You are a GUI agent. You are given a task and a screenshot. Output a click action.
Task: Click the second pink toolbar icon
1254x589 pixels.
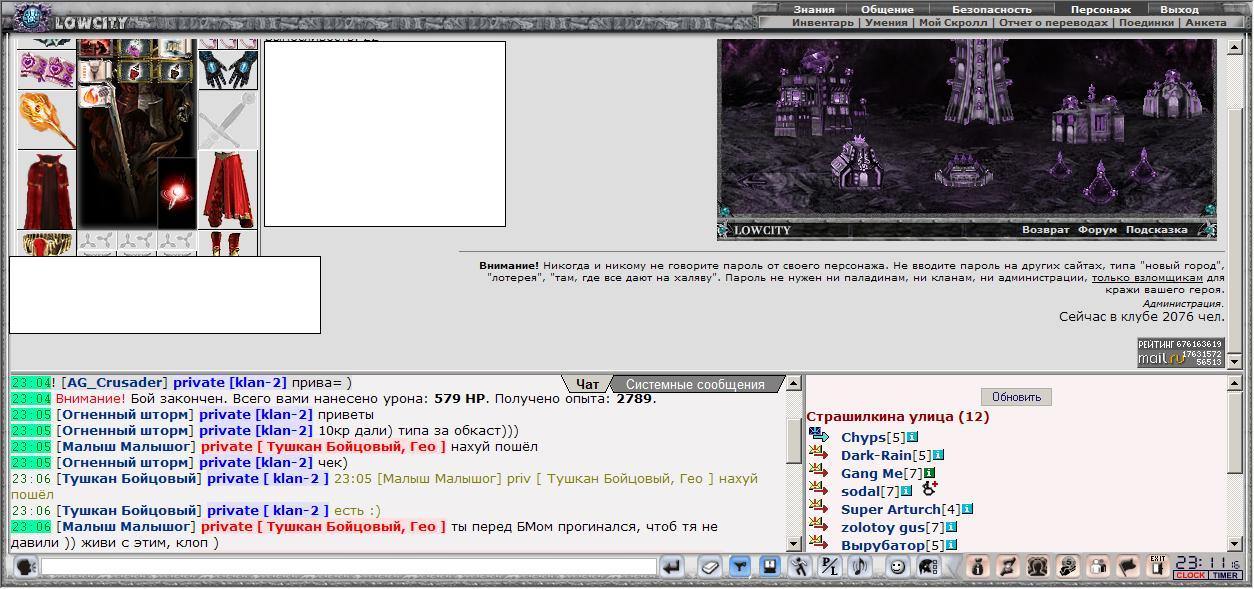1008,567
